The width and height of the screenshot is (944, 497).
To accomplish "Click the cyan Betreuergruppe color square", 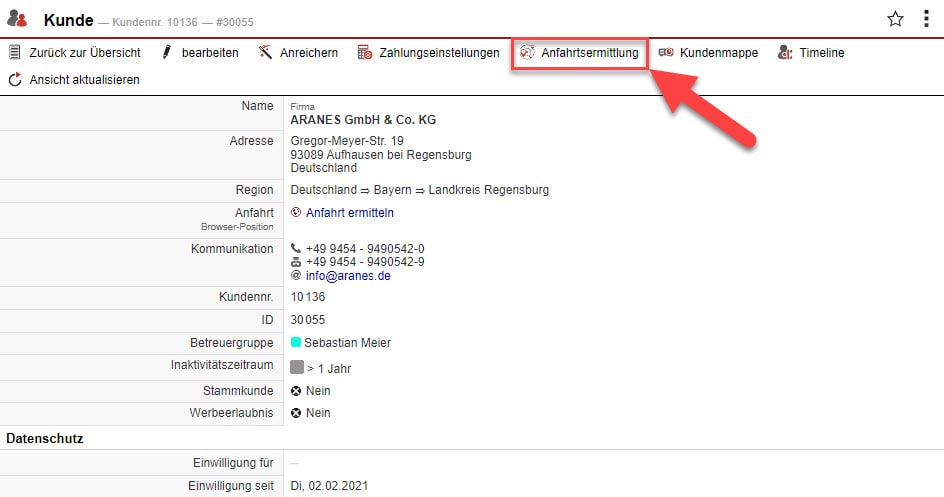I will (x=296, y=343).
